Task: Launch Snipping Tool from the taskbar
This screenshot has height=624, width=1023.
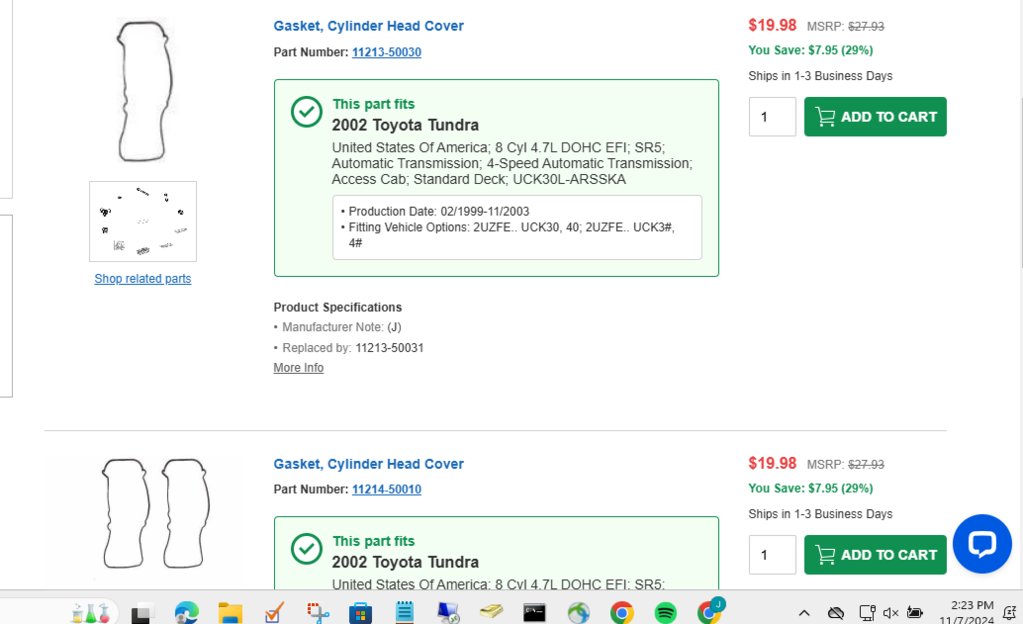Action: 318,612
